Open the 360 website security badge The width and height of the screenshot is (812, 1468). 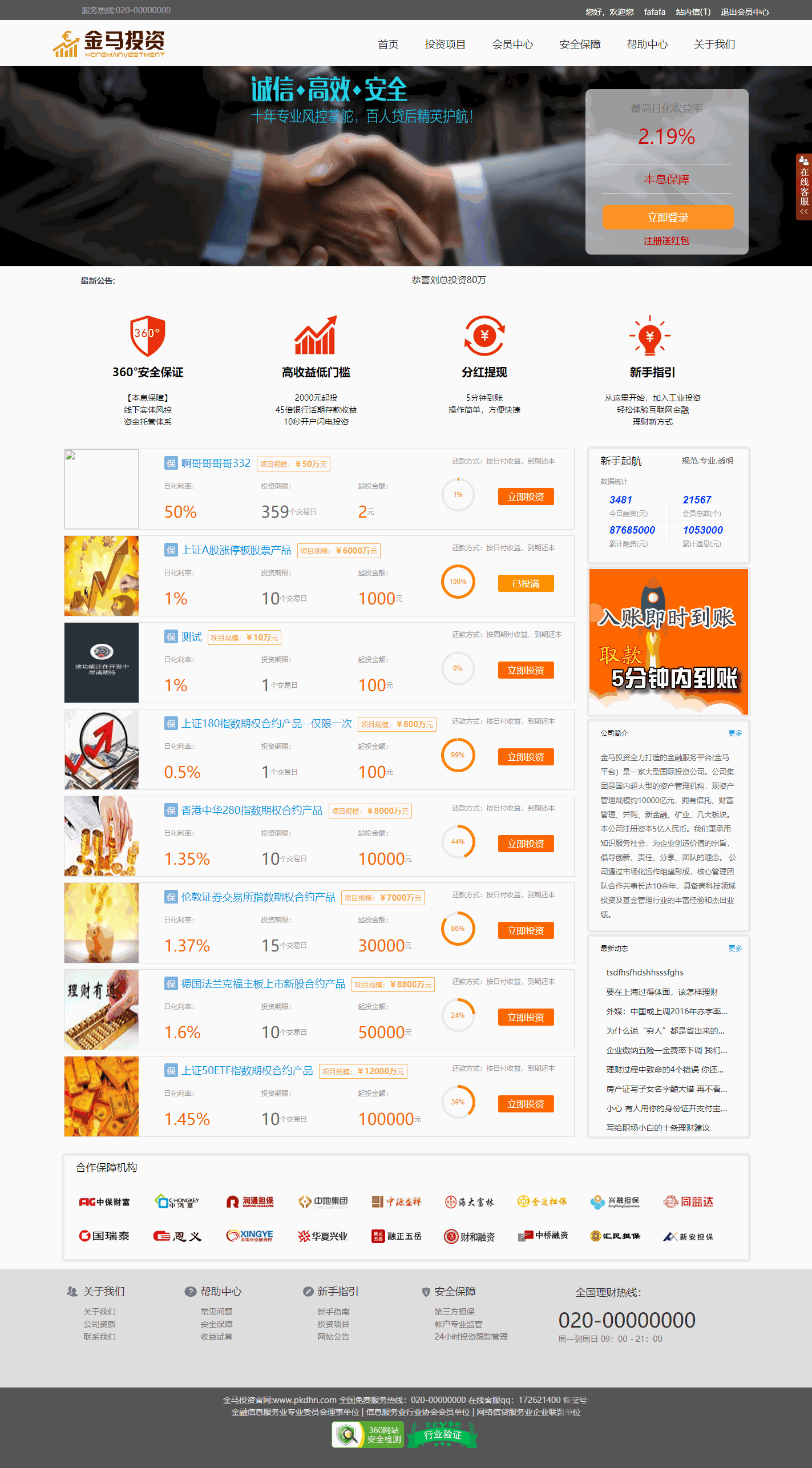coord(368,1434)
